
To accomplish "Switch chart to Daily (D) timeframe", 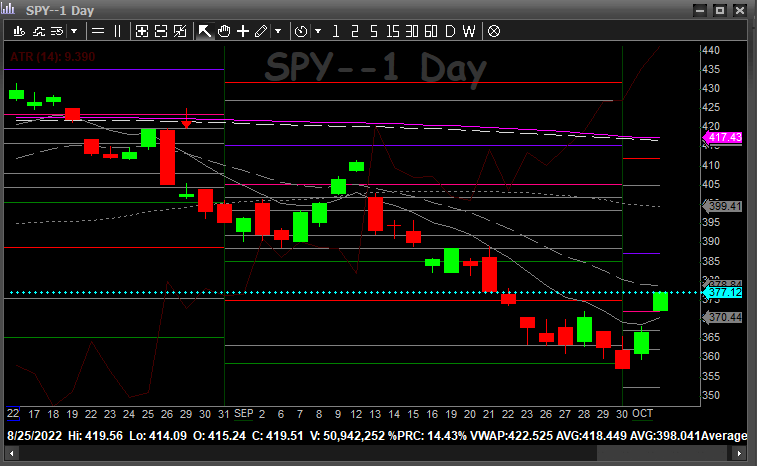I will point(449,31).
